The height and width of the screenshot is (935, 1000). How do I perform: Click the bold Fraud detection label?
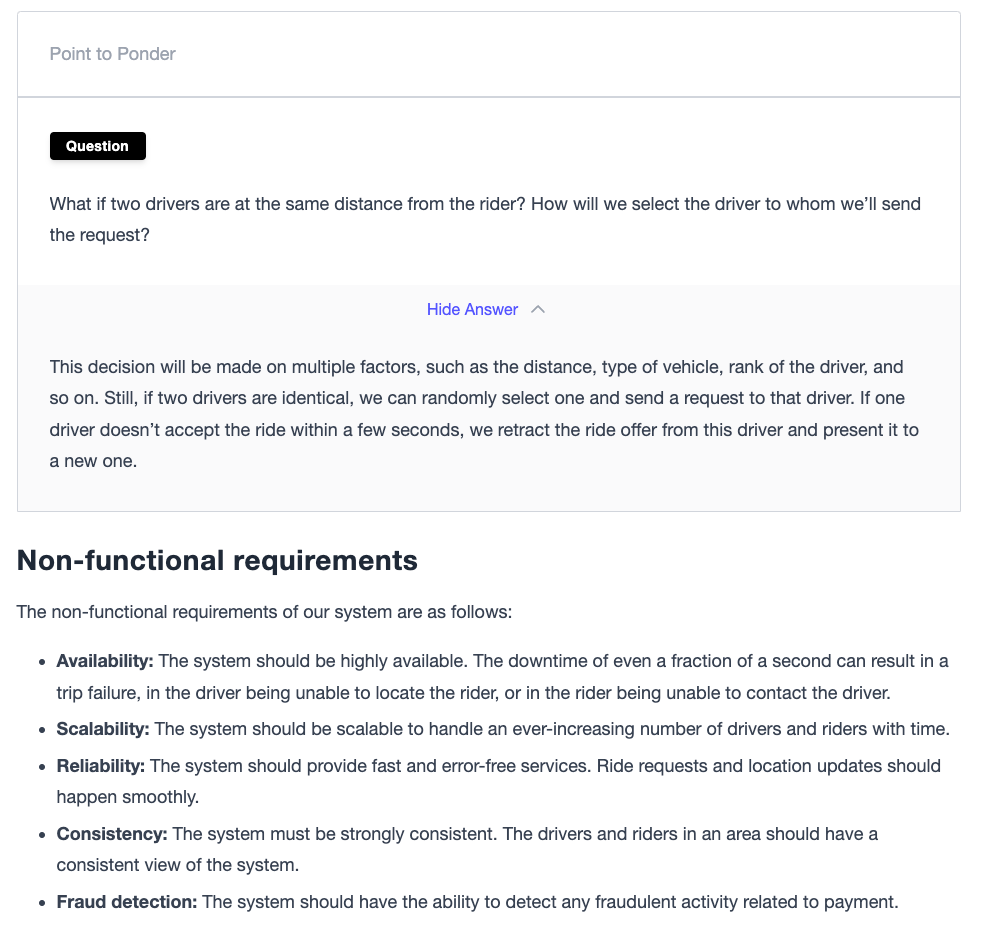coord(127,902)
